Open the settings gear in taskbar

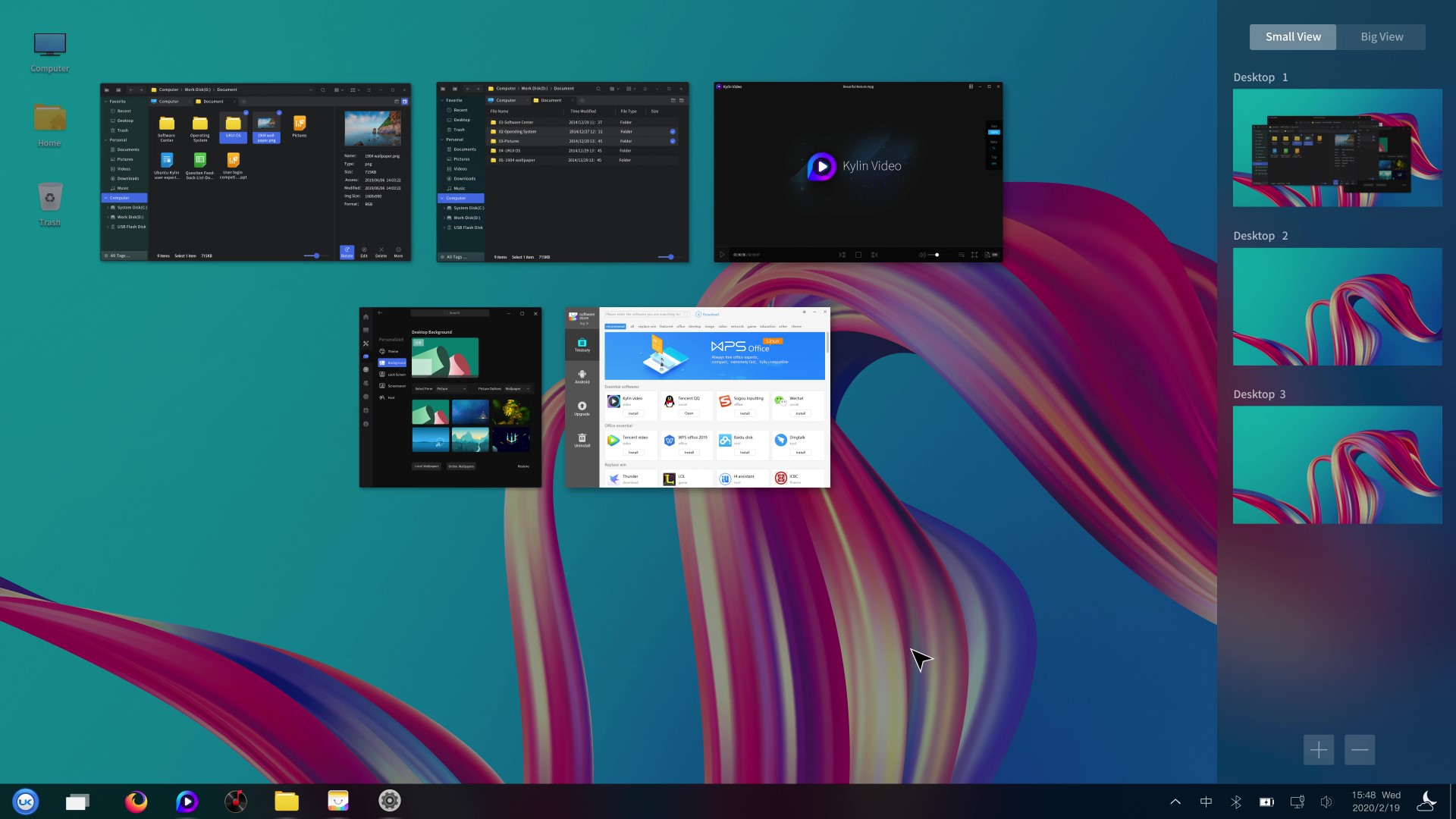pyautogui.click(x=389, y=801)
